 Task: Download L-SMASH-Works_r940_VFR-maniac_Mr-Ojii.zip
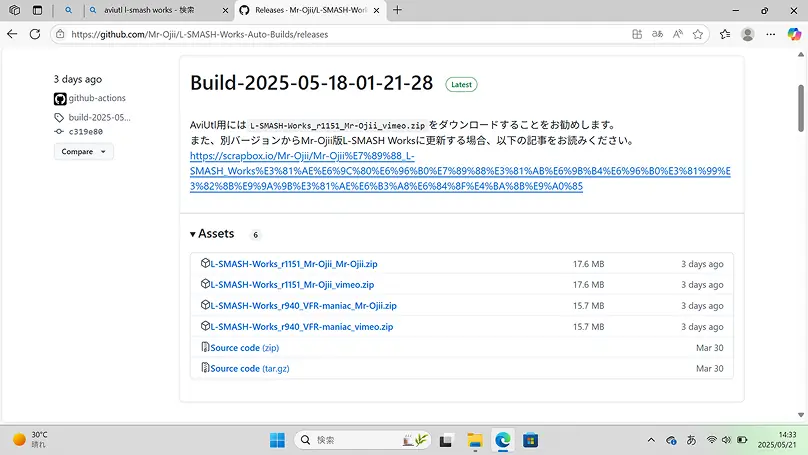pyautogui.click(x=304, y=306)
